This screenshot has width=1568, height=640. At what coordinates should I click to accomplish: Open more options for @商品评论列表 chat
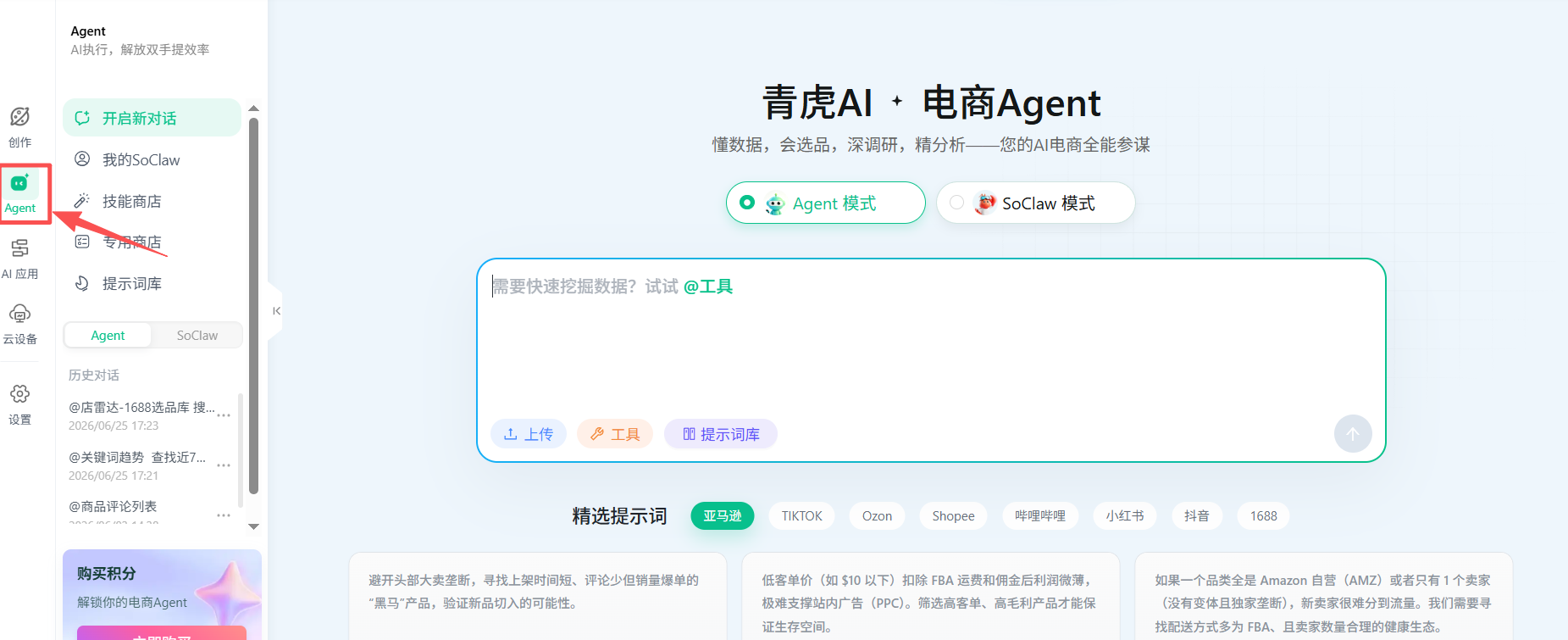224,515
